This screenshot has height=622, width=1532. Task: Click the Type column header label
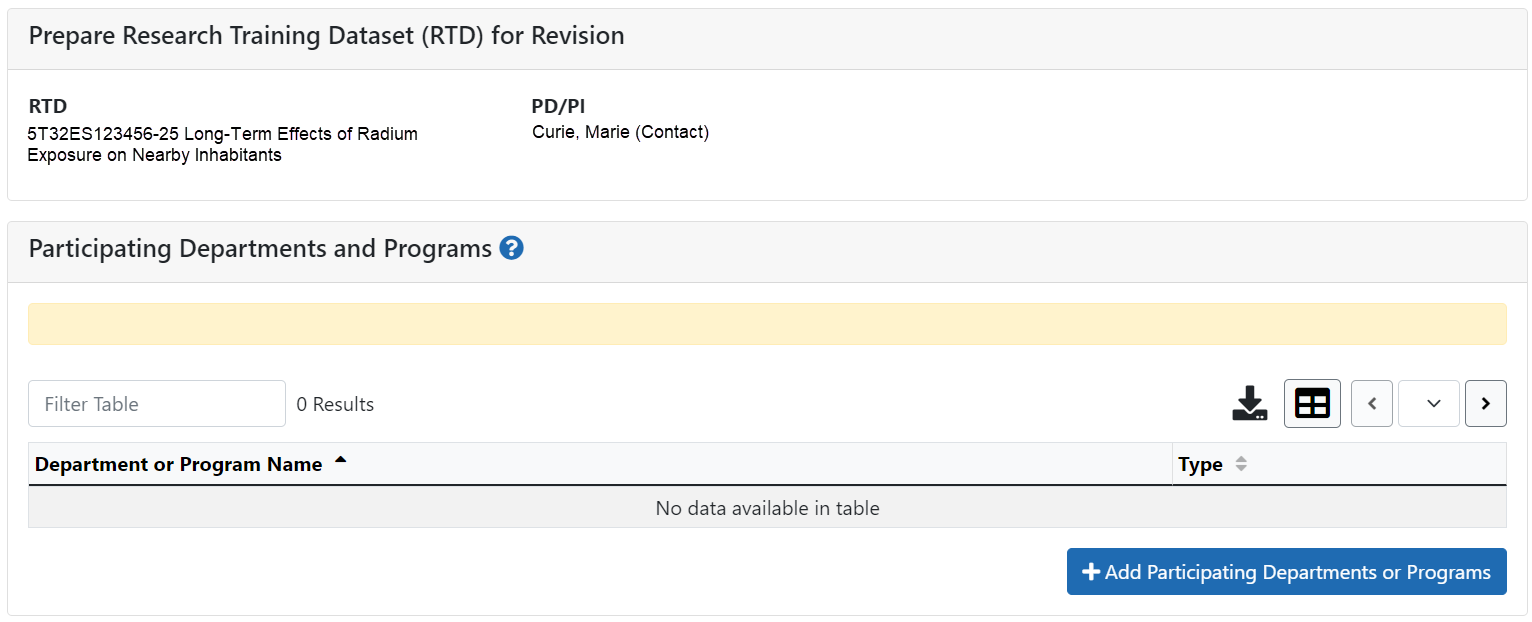click(1200, 465)
